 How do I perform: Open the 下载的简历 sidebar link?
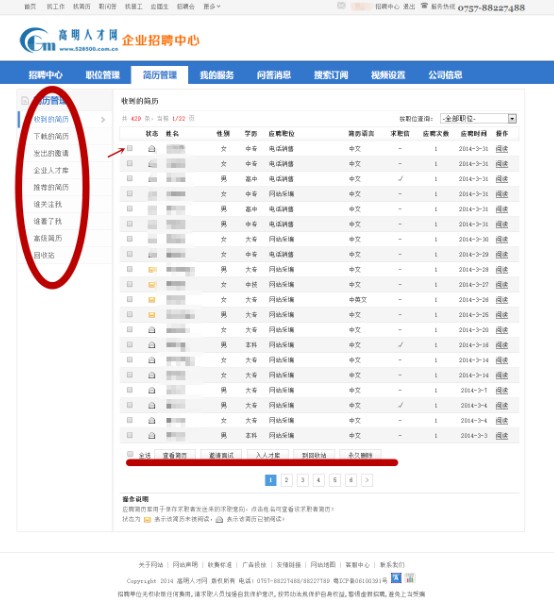(51, 137)
